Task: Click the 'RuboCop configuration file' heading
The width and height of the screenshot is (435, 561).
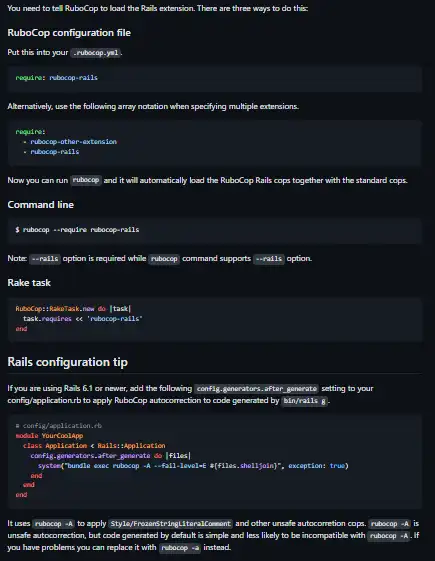Action: [69, 33]
